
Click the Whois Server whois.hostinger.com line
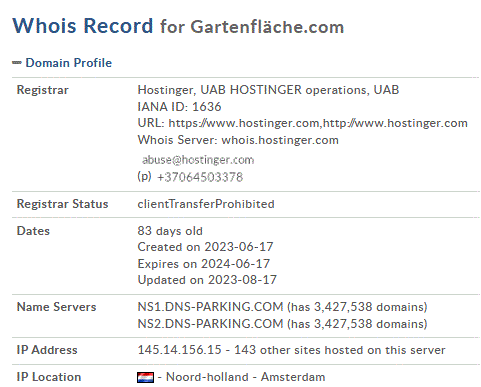(238, 140)
